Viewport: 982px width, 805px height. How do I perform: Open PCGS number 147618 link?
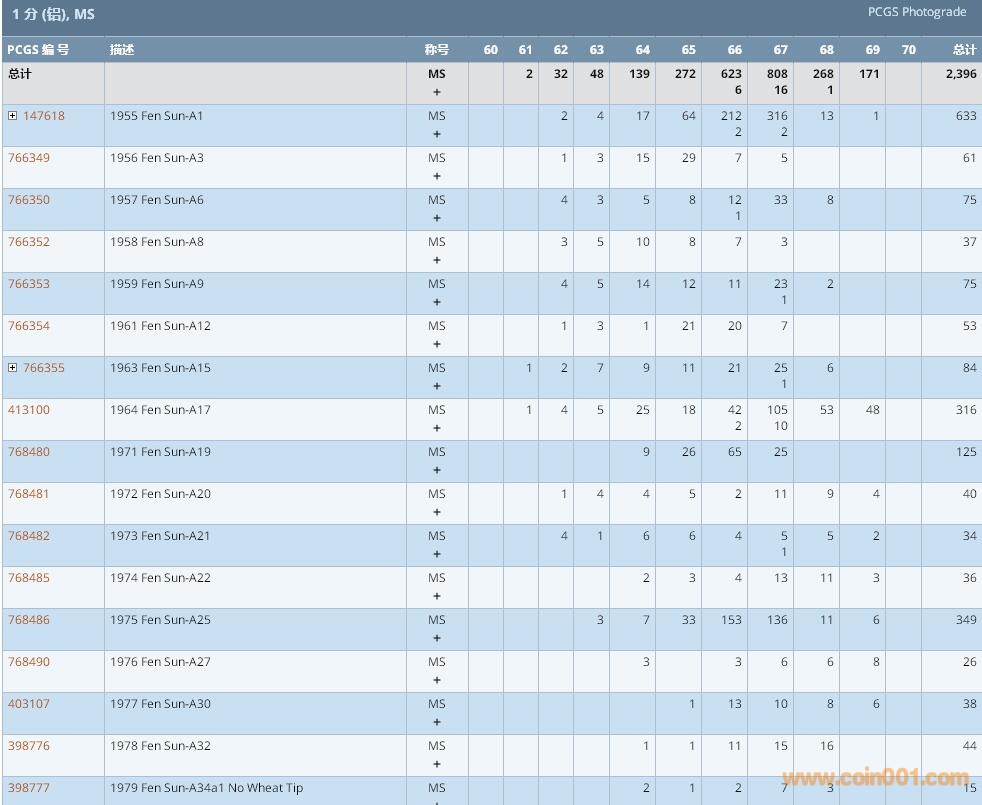(44, 116)
